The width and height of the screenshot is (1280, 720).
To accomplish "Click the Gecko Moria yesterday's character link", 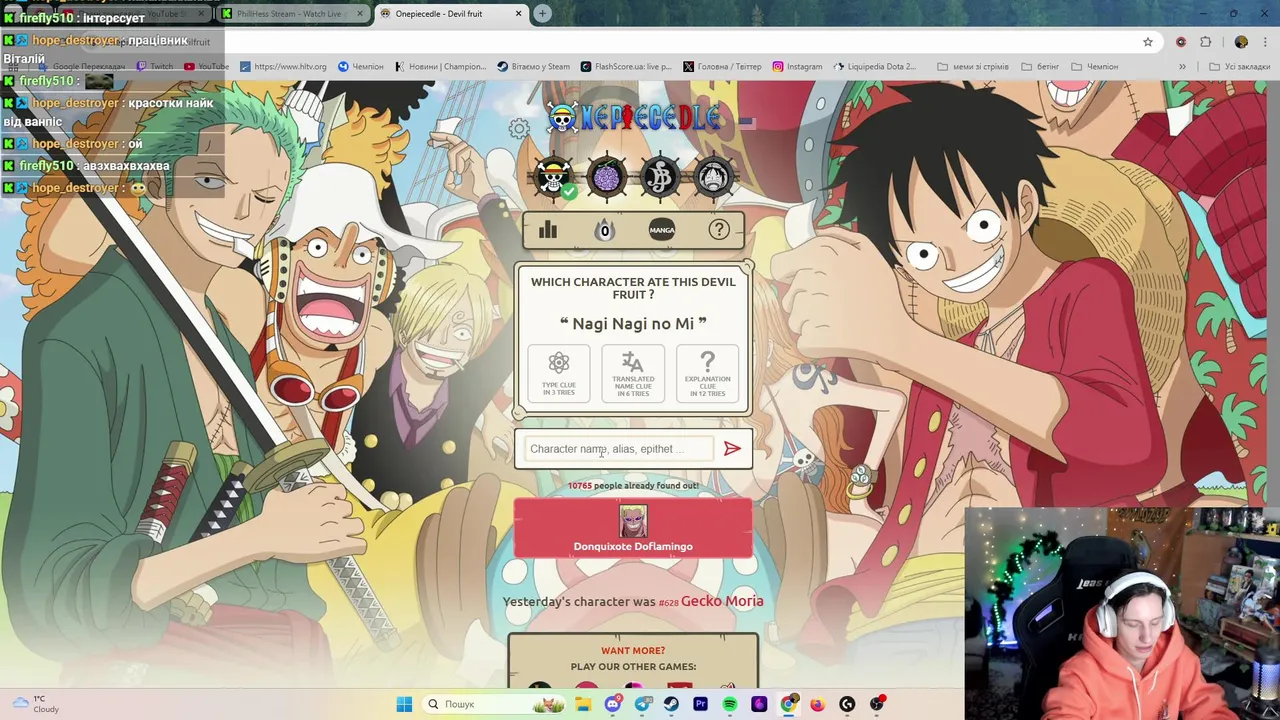I will click(722, 601).
